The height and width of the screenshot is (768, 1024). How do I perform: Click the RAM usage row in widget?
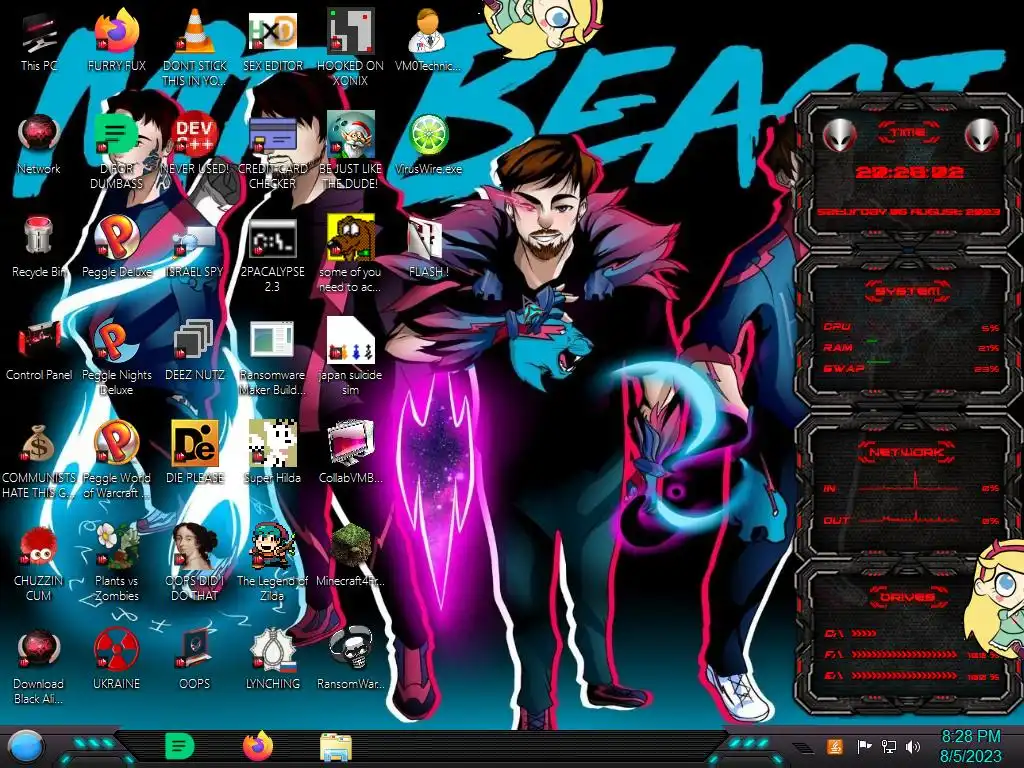(910, 347)
